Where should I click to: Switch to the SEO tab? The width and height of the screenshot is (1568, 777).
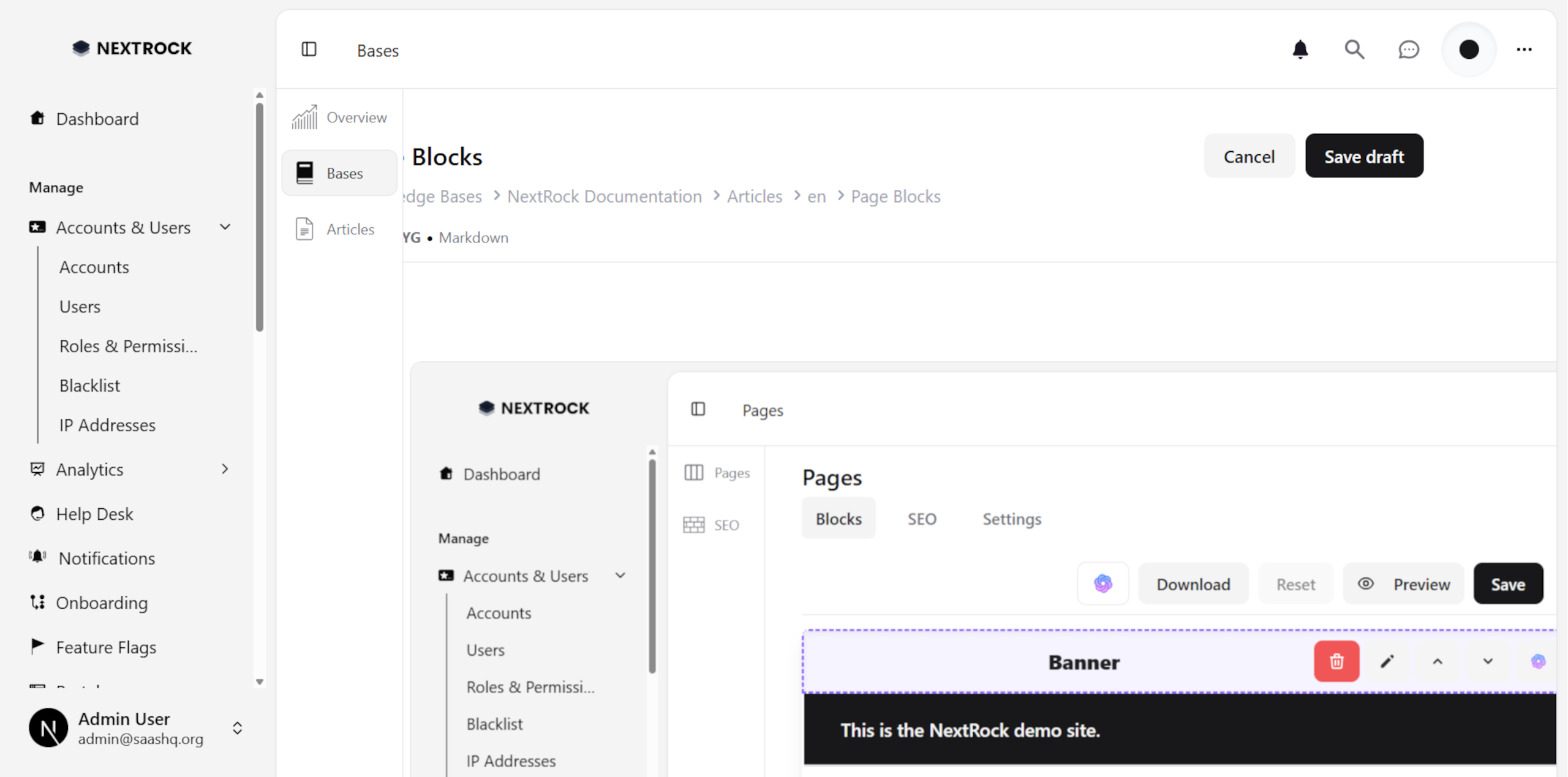921,519
